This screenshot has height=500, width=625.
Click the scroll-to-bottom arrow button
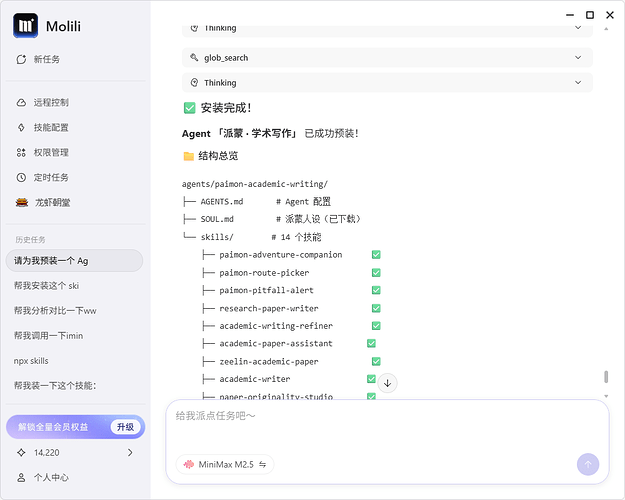[x=387, y=383]
